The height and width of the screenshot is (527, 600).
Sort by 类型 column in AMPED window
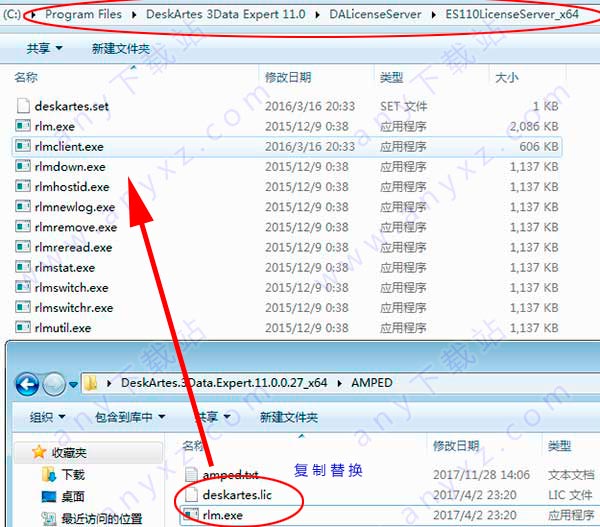point(559,445)
